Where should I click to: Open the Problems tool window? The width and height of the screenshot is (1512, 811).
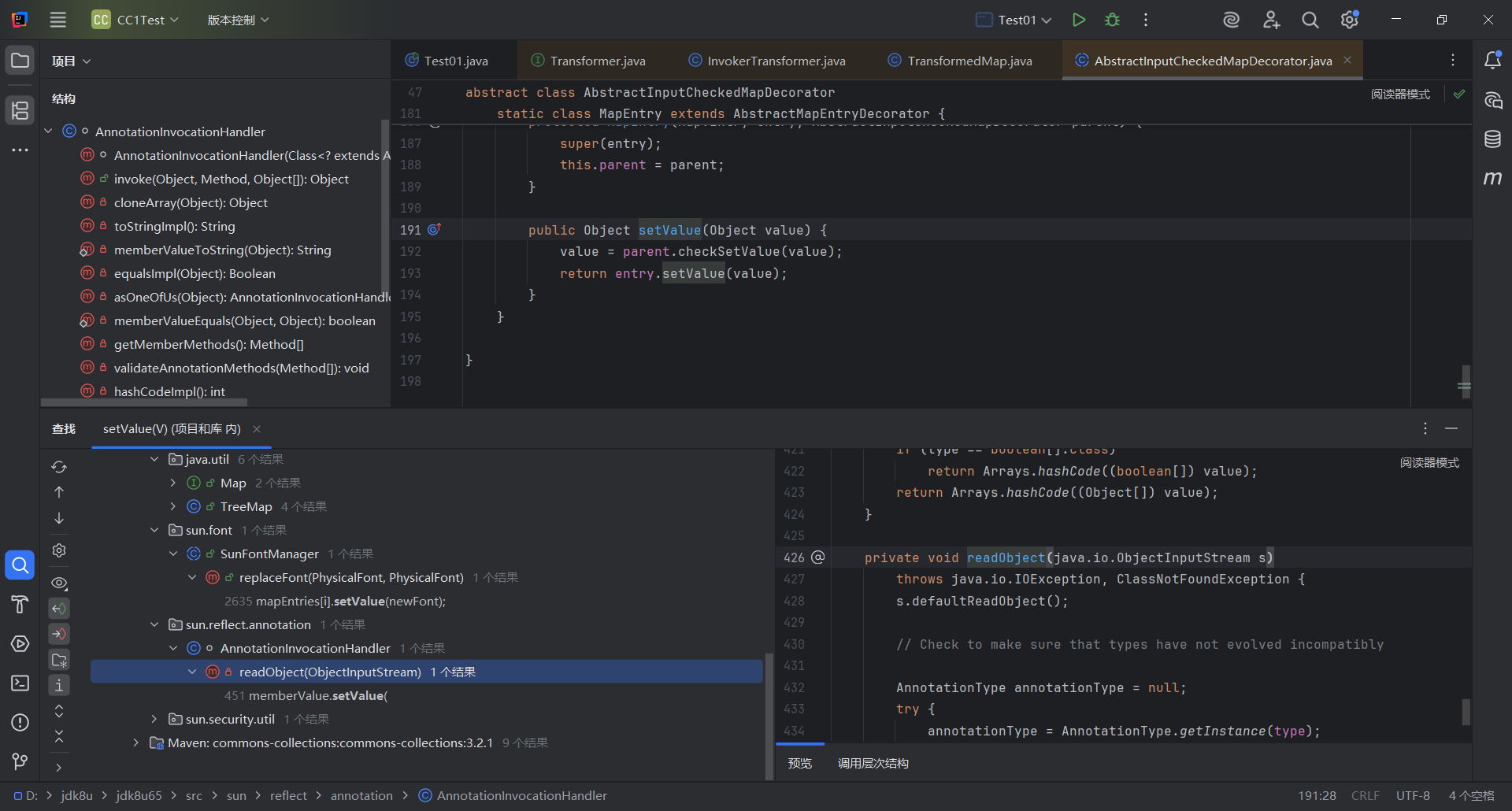[20, 722]
